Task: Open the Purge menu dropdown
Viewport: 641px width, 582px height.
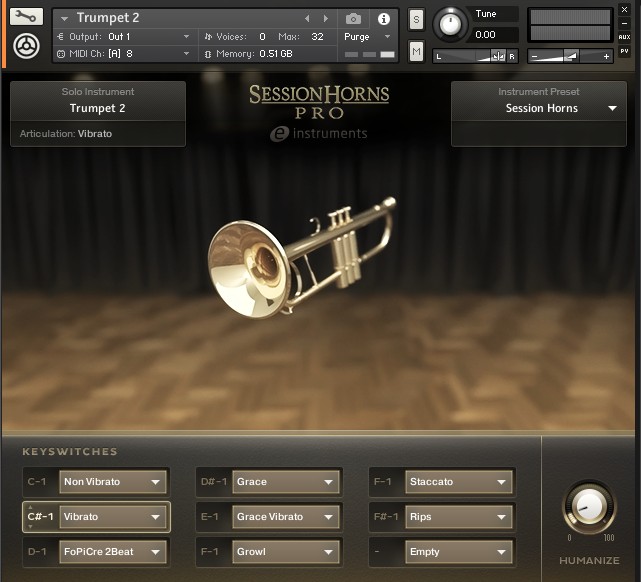Action: 387,37
